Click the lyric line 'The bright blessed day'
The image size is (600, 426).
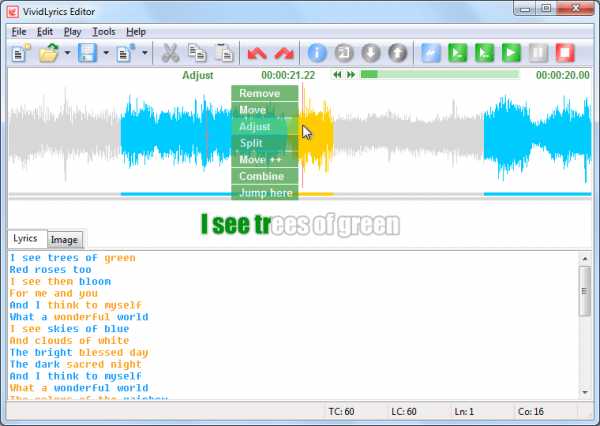point(79,352)
